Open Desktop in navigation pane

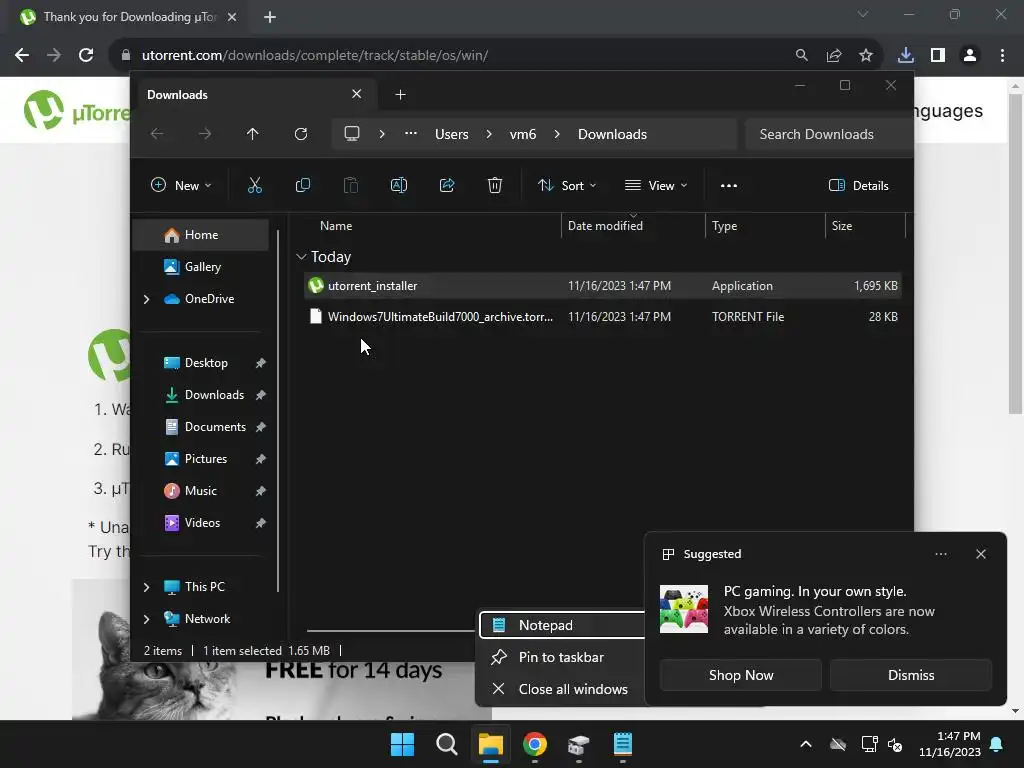pos(200,362)
